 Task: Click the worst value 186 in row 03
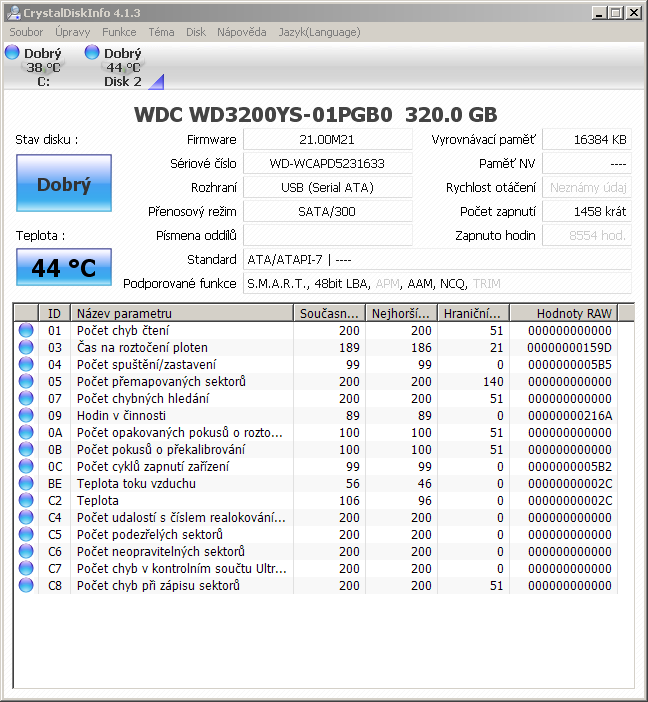(421, 347)
